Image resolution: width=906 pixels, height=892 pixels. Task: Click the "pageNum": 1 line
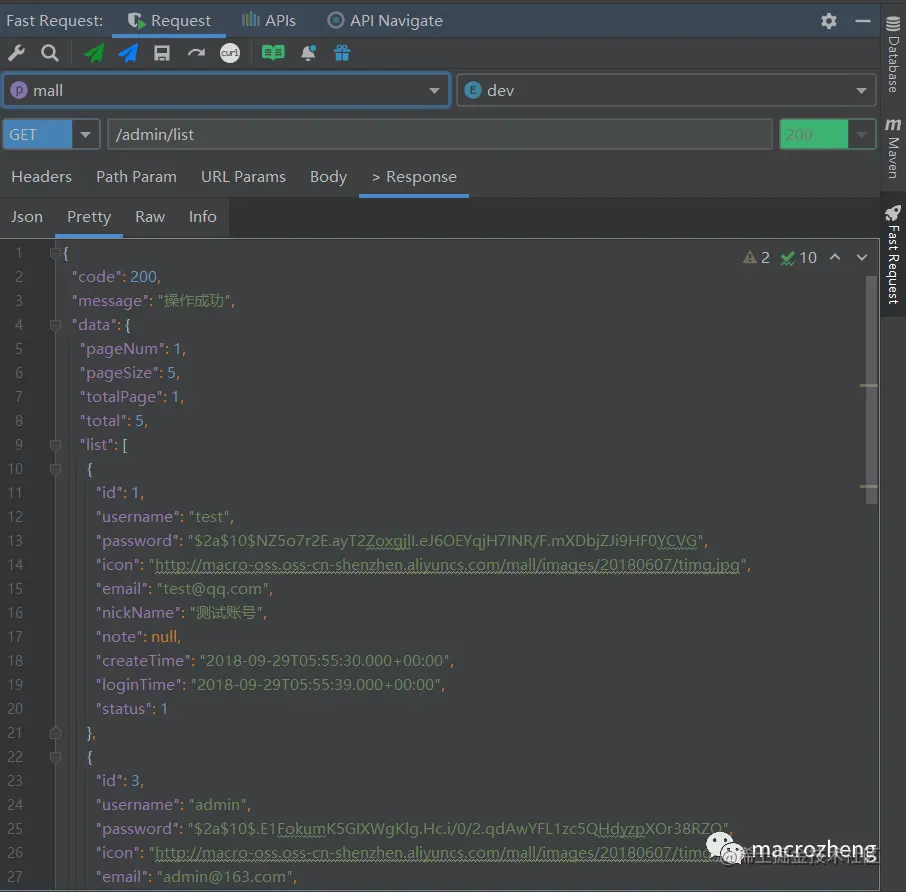(133, 349)
